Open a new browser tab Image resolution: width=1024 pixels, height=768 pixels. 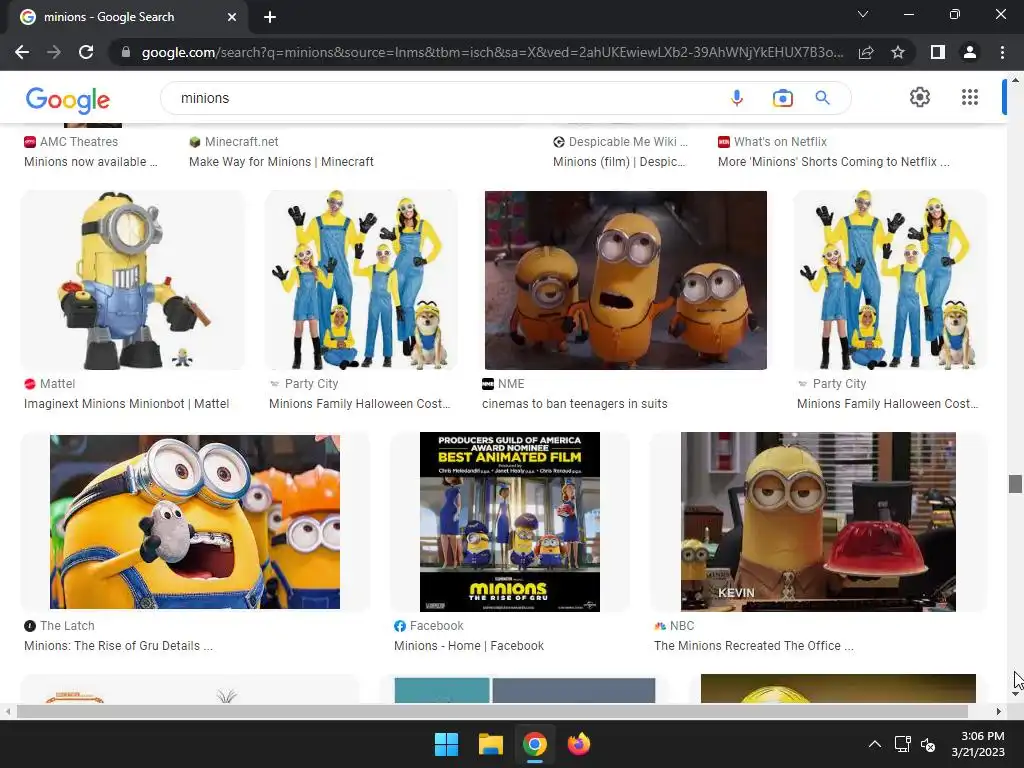[x=270, y=17]
